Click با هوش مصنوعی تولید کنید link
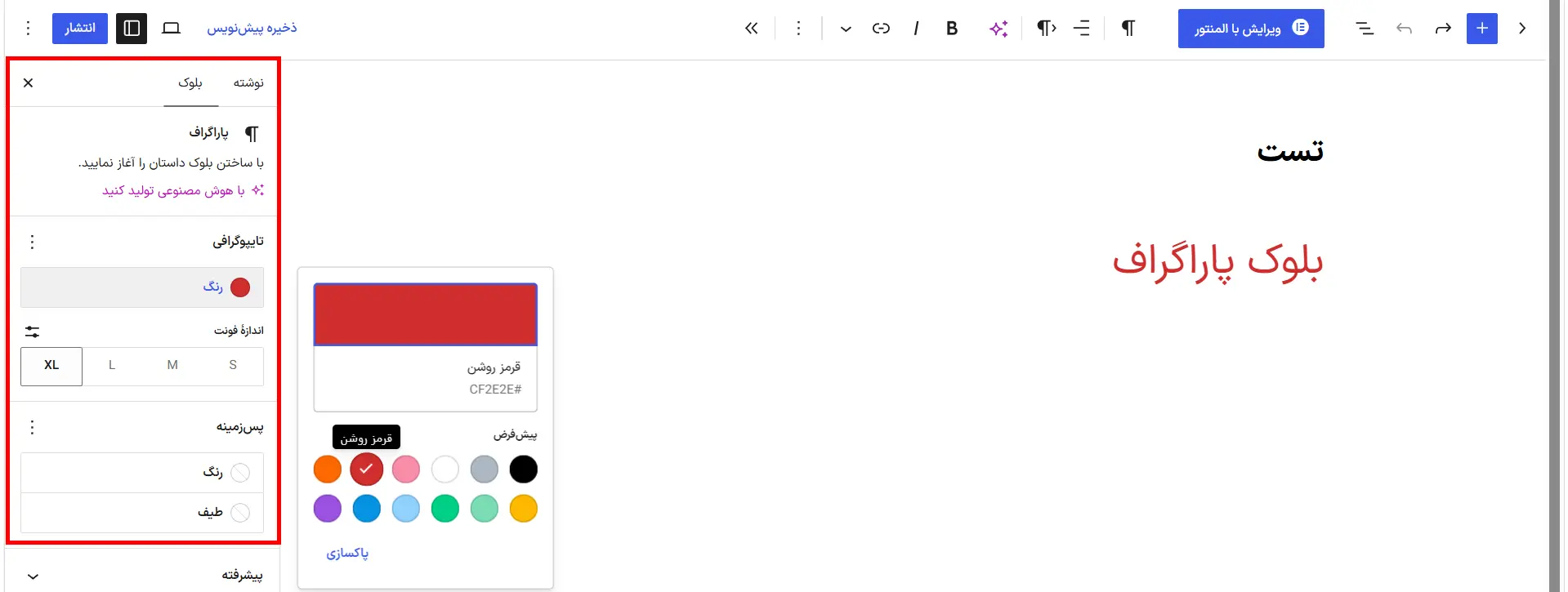Viewport: 1568px width, 592px height. coord(183,190)
